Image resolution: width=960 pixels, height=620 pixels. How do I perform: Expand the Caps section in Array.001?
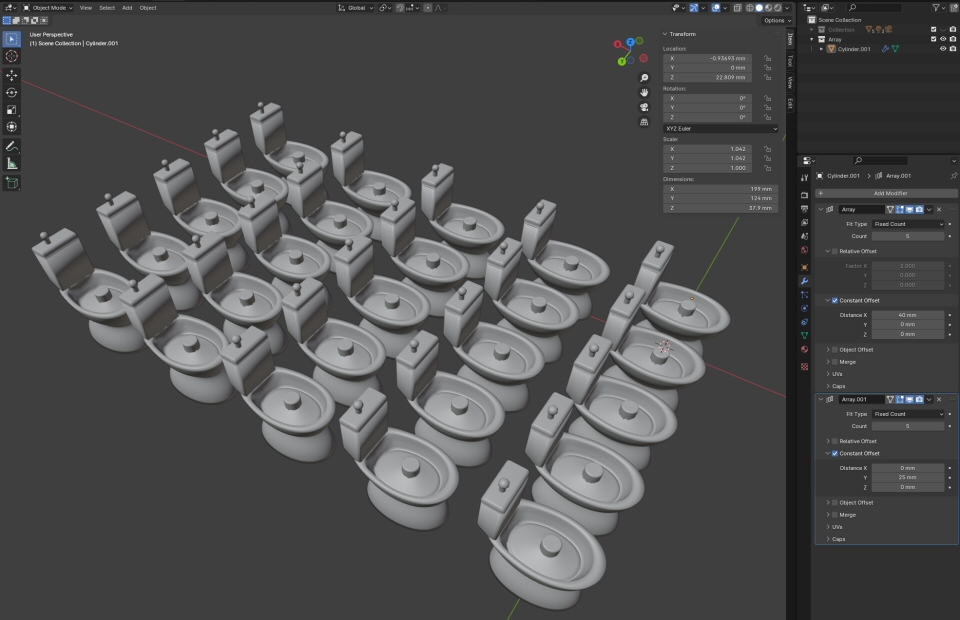839,539
